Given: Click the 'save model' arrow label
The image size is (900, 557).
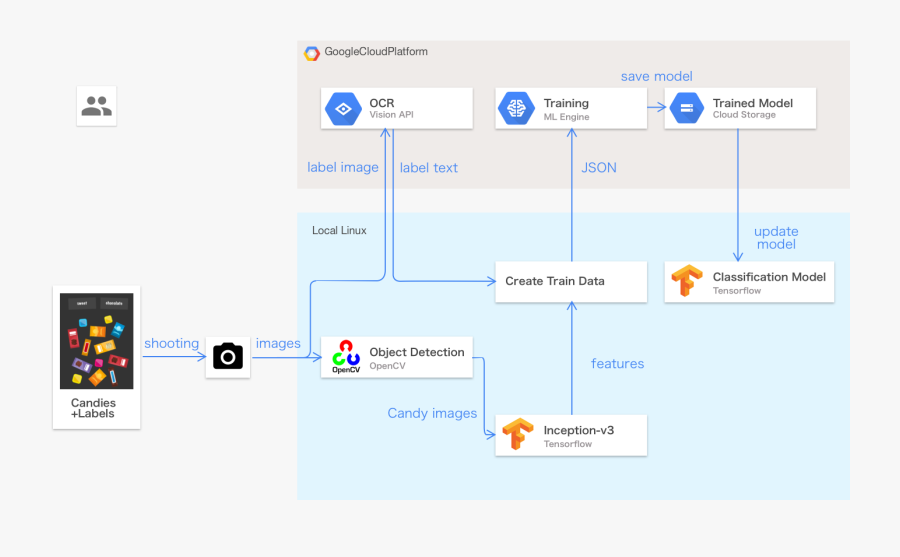Looking at the screenshot, I should coord(656,76).
